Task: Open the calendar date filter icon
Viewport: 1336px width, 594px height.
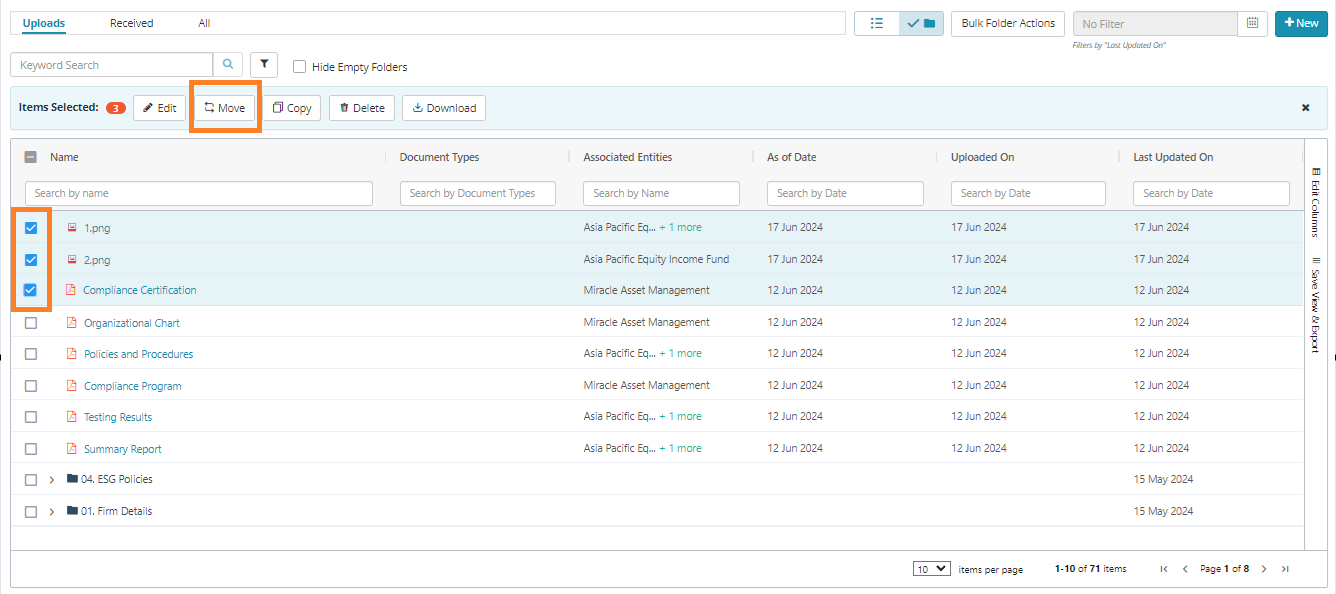Action: coord(1252,23)
